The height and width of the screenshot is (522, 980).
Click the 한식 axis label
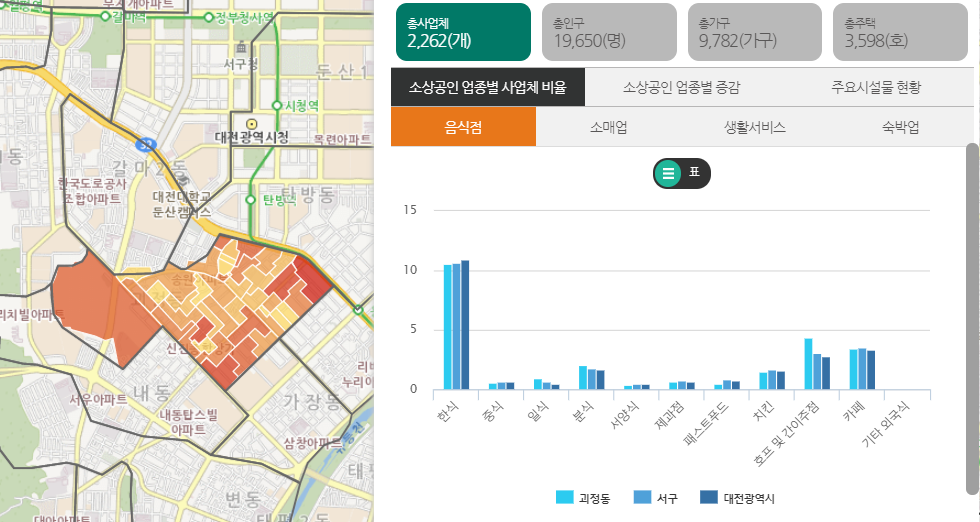click(448, 412)
